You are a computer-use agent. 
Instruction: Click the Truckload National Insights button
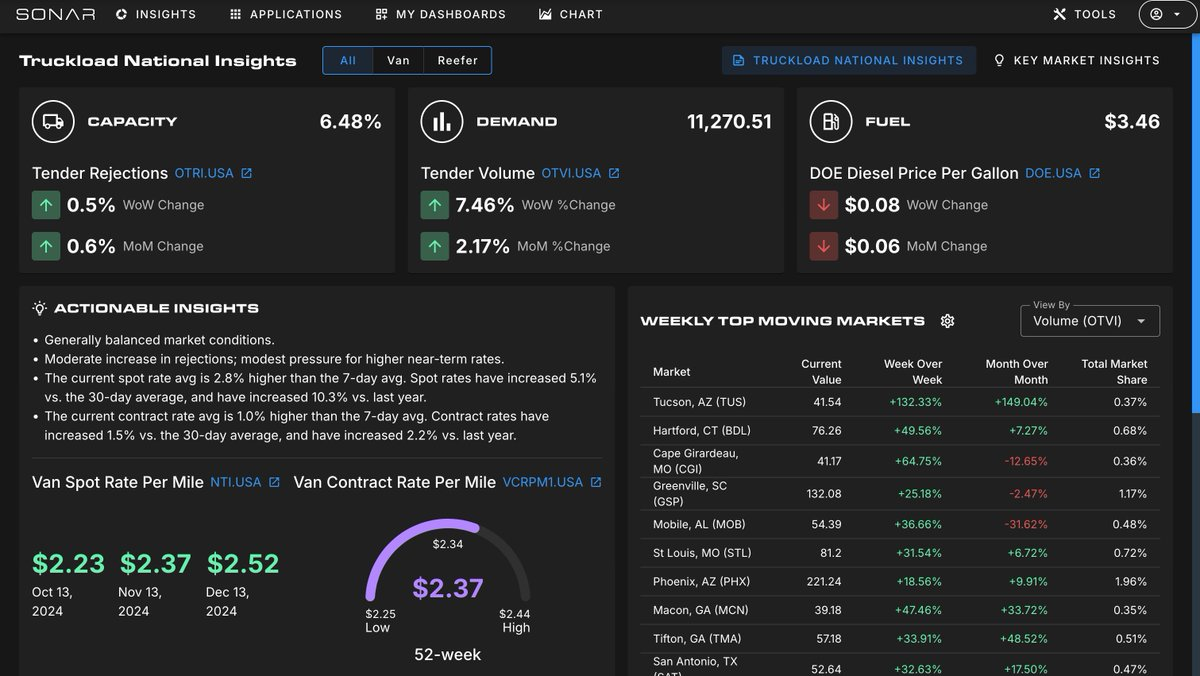(x=848, y=60)
